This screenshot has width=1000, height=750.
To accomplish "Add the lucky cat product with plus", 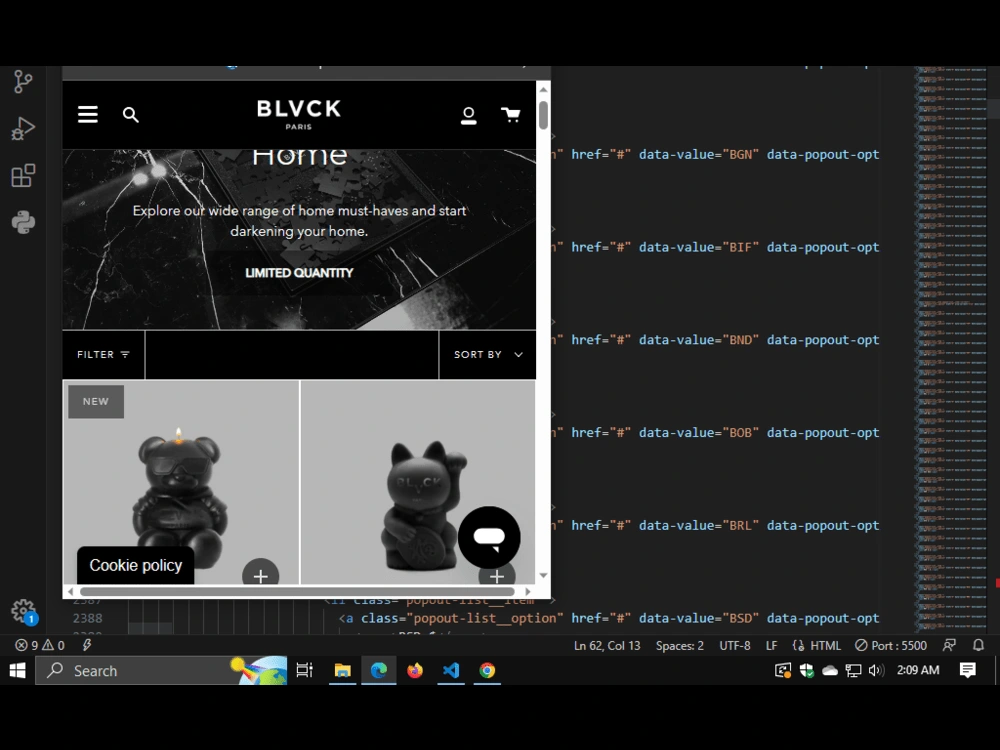I will (x=497, y=575).
